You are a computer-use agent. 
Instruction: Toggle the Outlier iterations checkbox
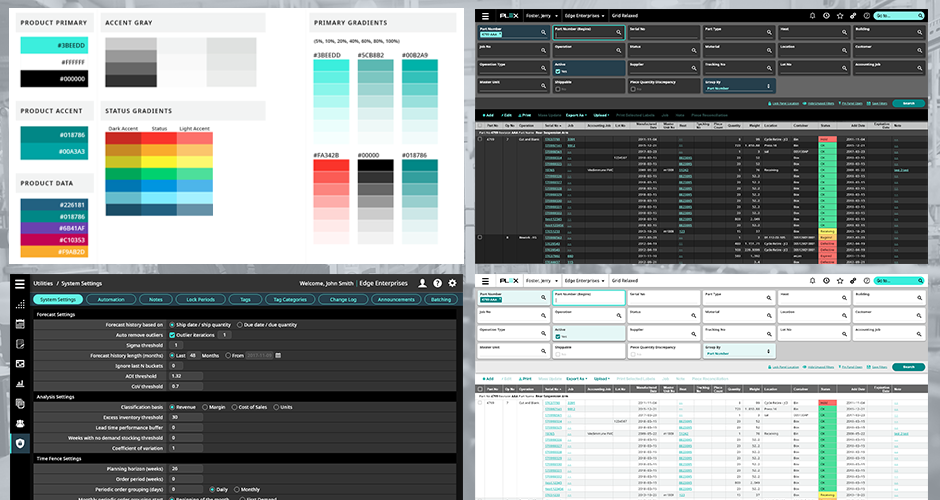click(173, 334)
